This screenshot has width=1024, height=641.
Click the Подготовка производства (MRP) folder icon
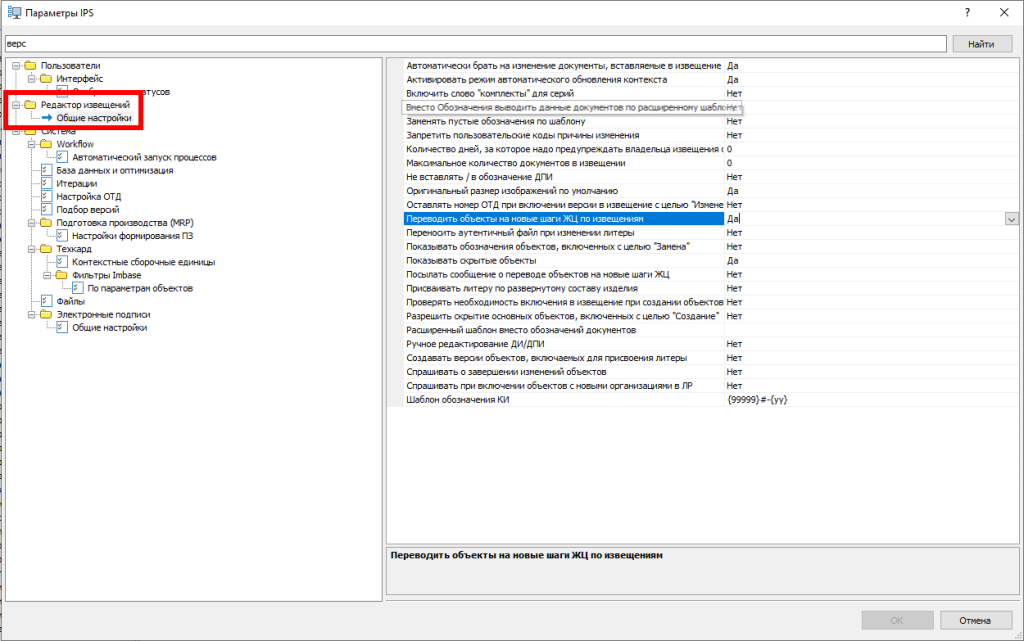pos(46,222)
